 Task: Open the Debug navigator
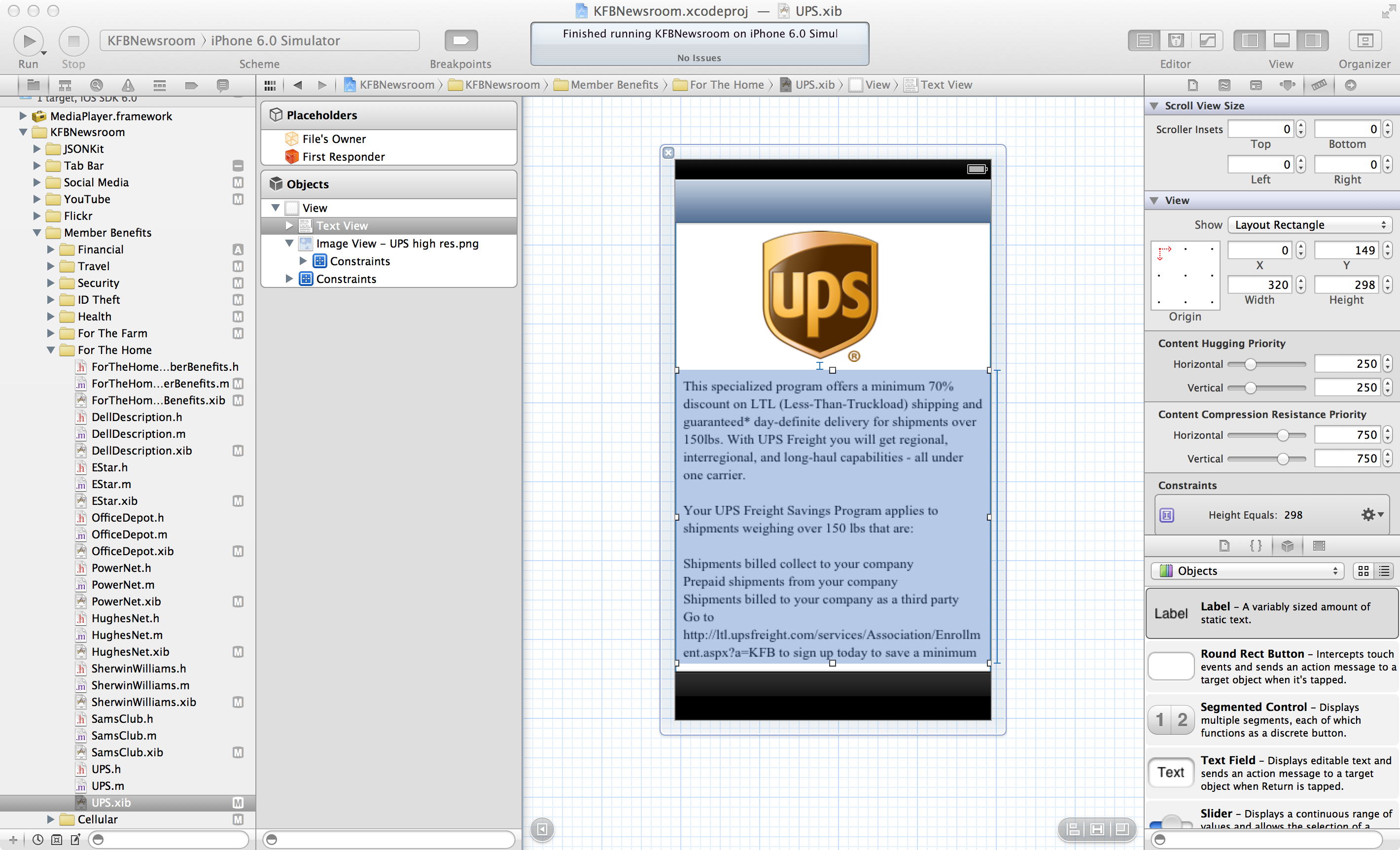[x=160, y=85]
